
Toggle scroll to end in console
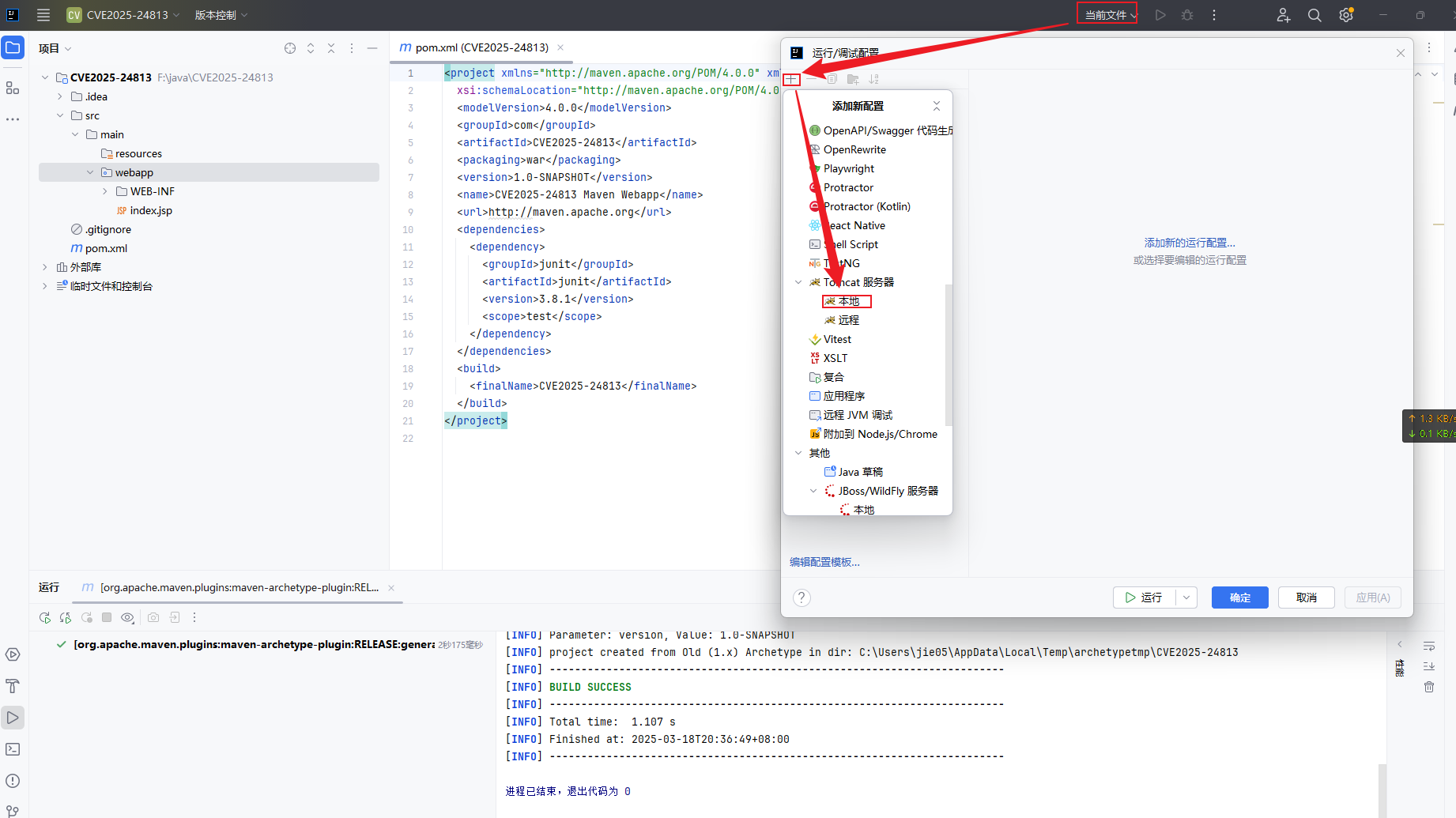1429,666
